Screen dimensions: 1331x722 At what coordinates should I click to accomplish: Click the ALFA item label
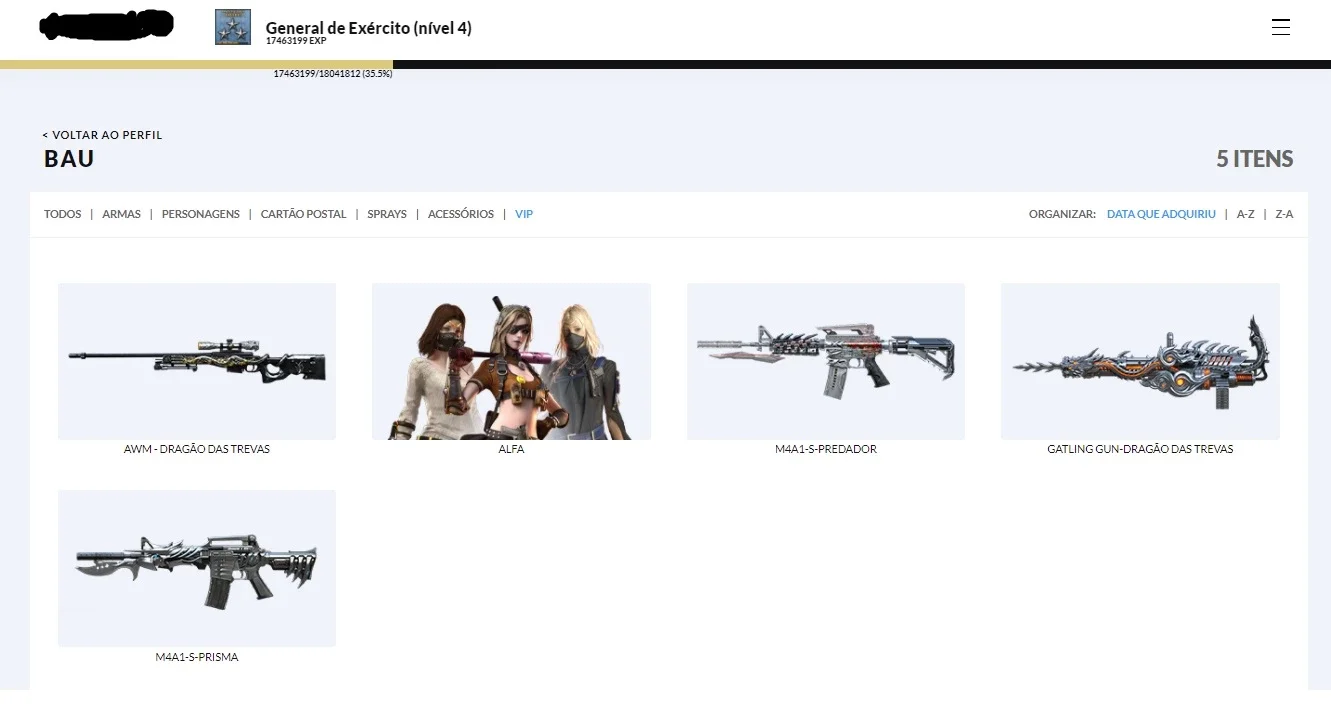click(511, 449)
